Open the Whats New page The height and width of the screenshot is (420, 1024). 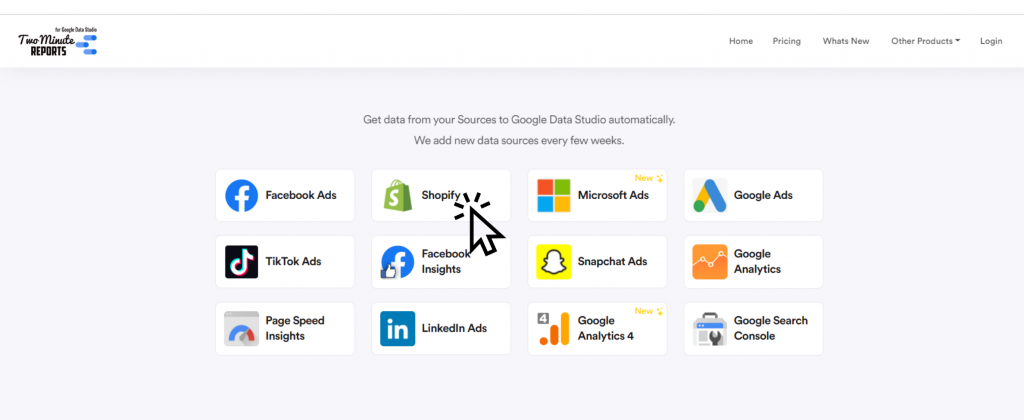coord(846,41)
